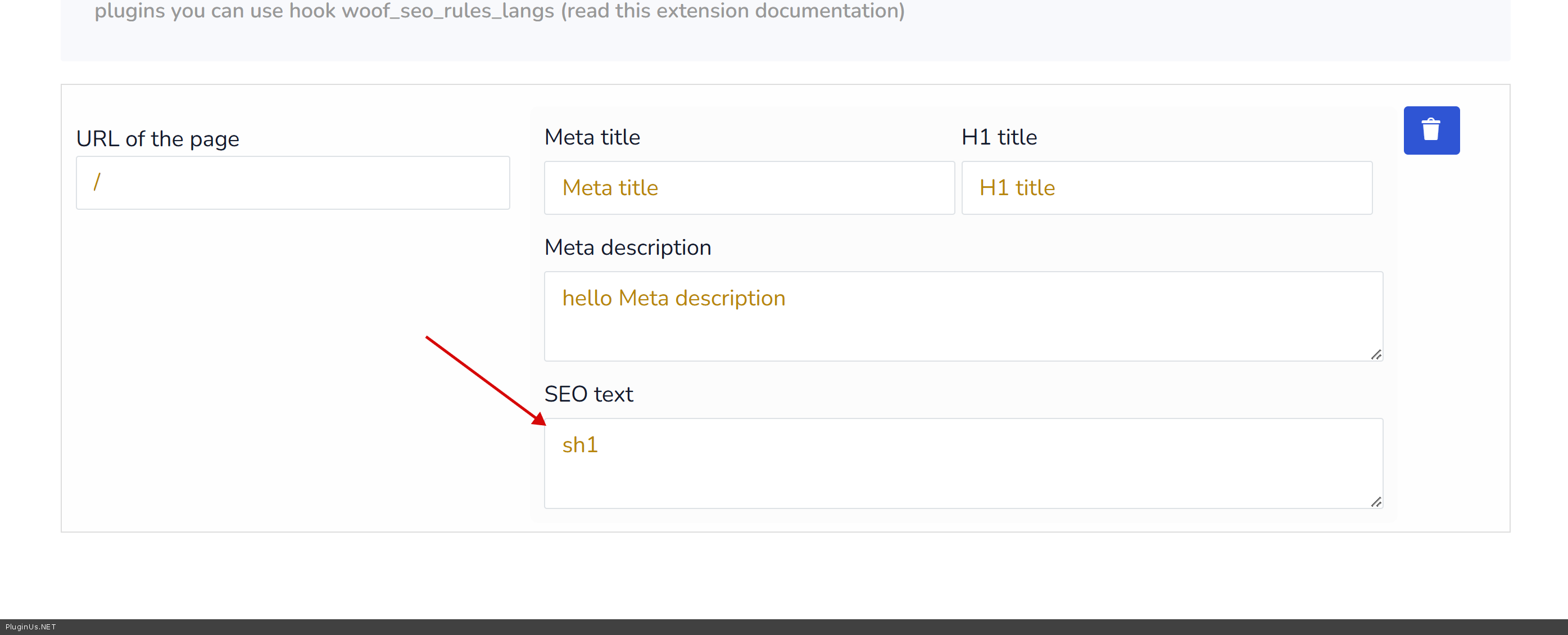Click the 'sh1' text in the SEO text box
Viewport: 1568px width, 635px height.
(x=580, y=445)
